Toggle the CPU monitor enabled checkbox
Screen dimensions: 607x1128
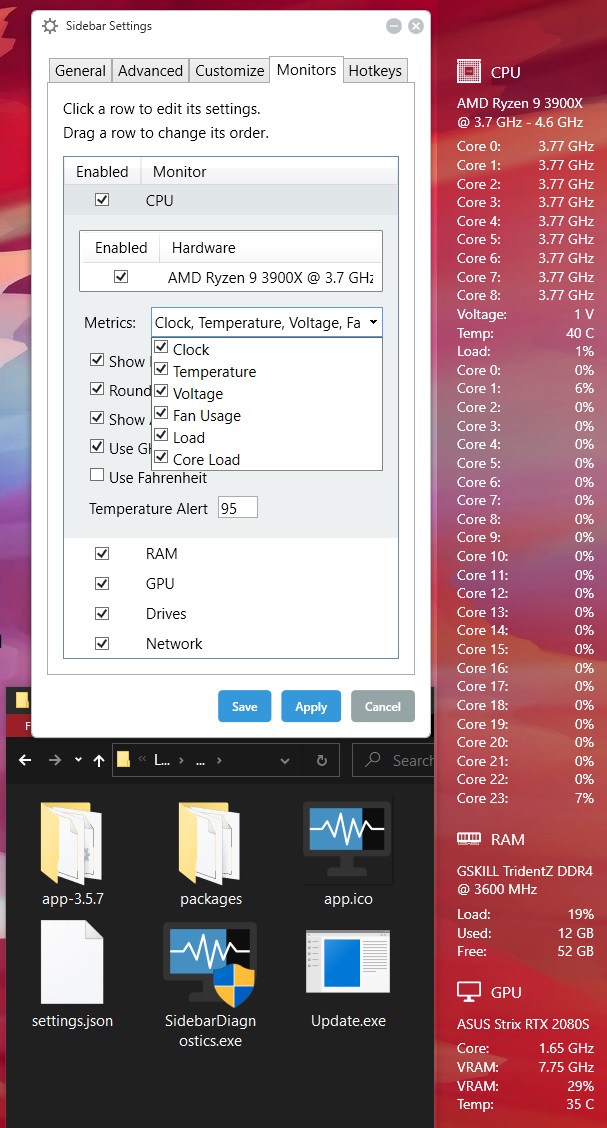[x=102, y=200]
